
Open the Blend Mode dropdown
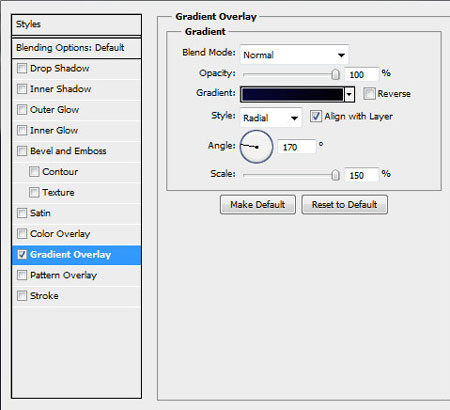point(294,55)
